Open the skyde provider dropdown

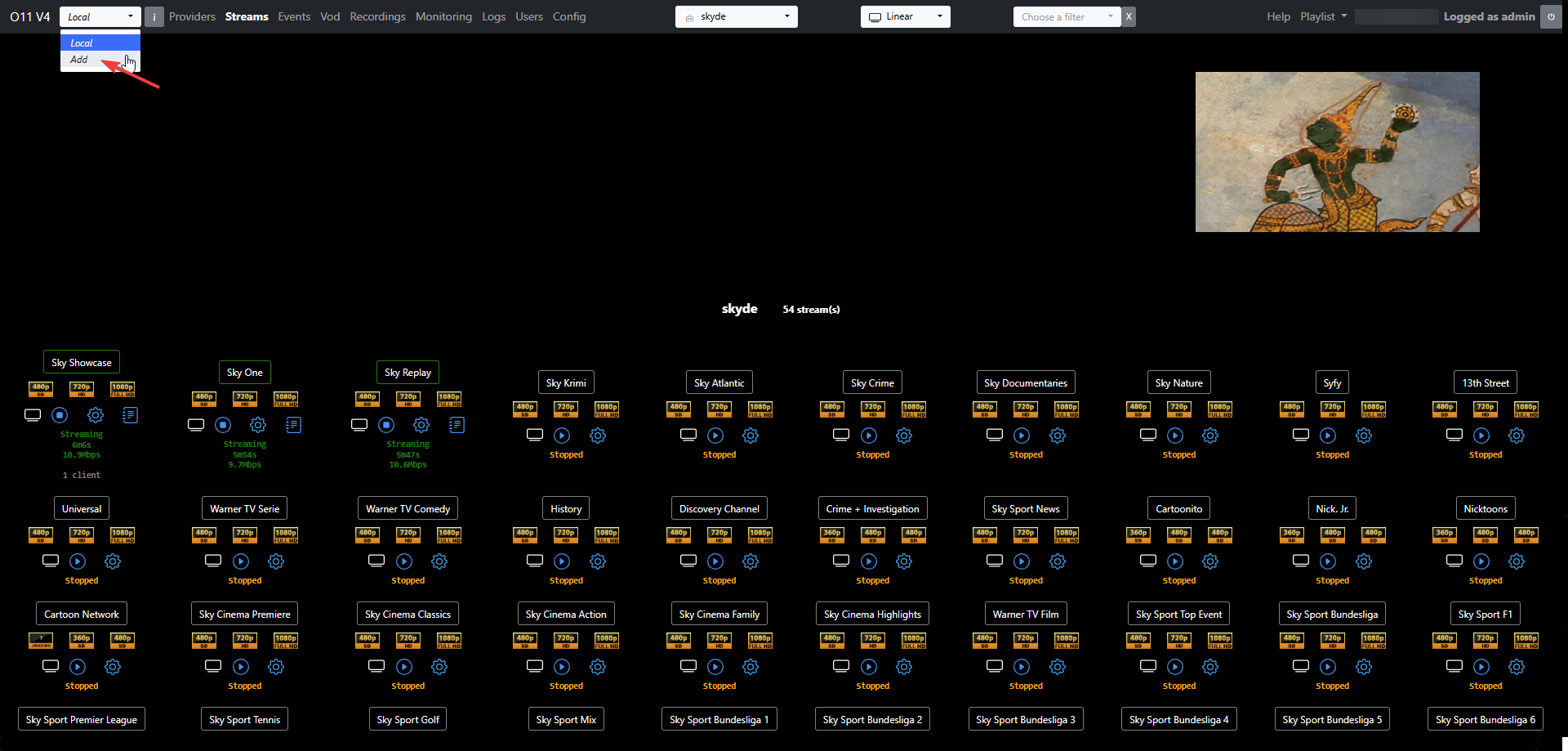(737, 17)
